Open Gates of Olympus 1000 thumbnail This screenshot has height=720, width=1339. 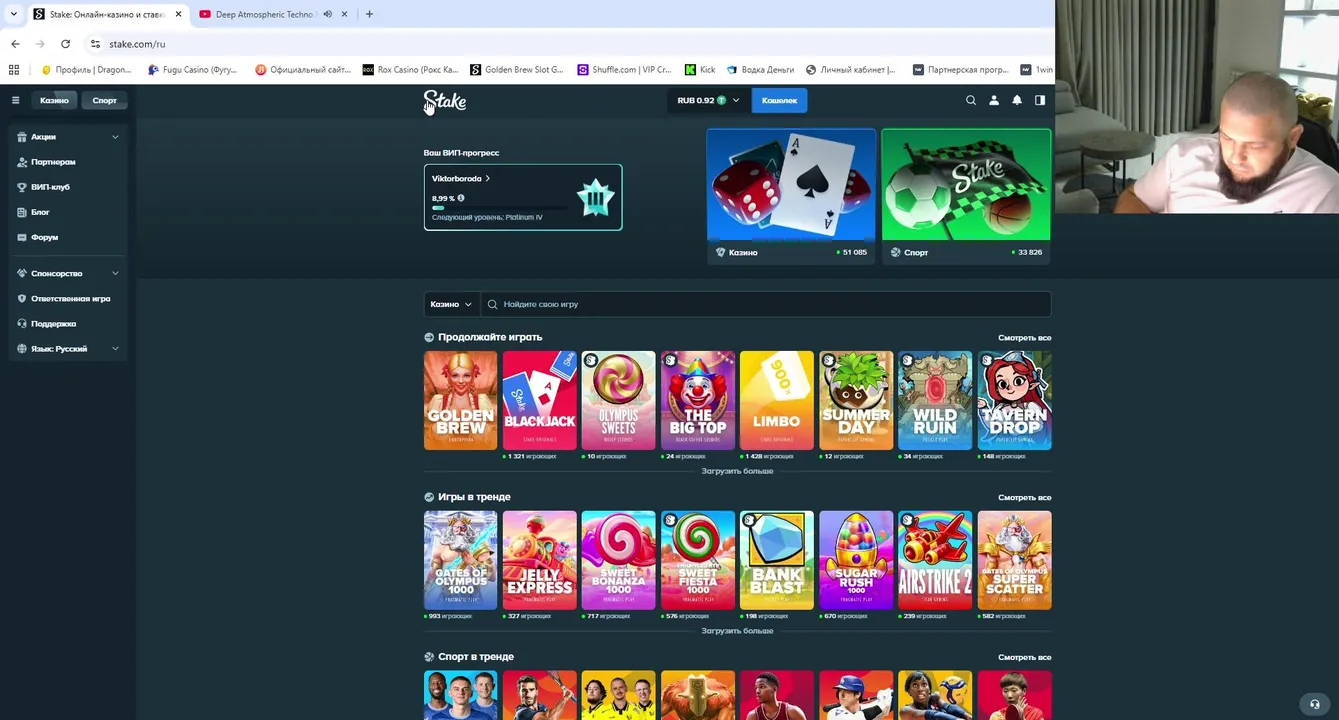(x=460, y=560)
